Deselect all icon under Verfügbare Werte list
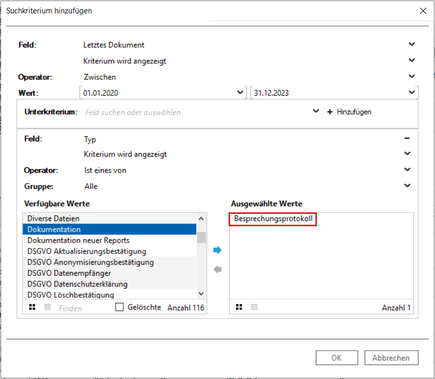 [48, 307]
